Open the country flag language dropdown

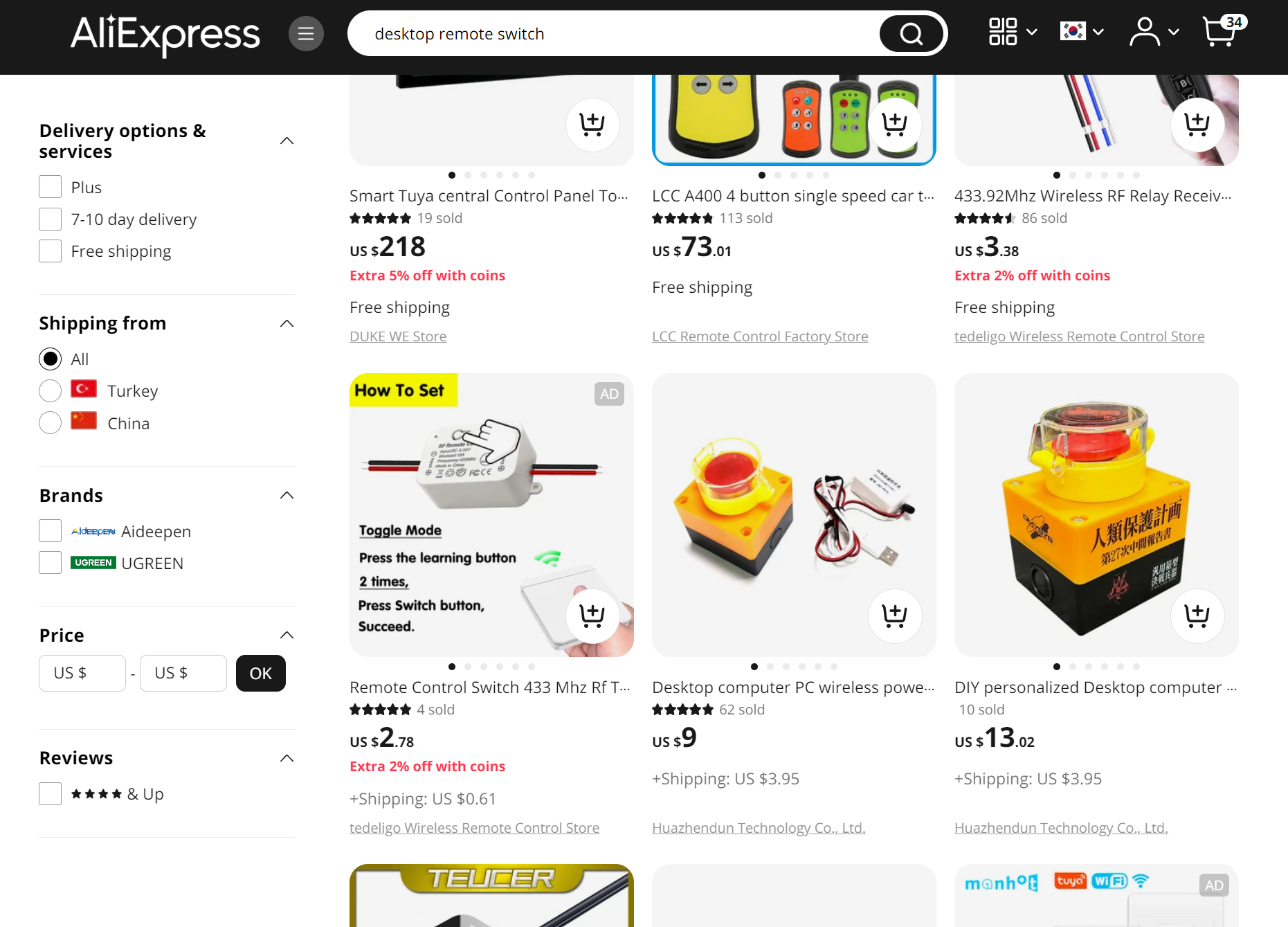[x=1082, y=32]
